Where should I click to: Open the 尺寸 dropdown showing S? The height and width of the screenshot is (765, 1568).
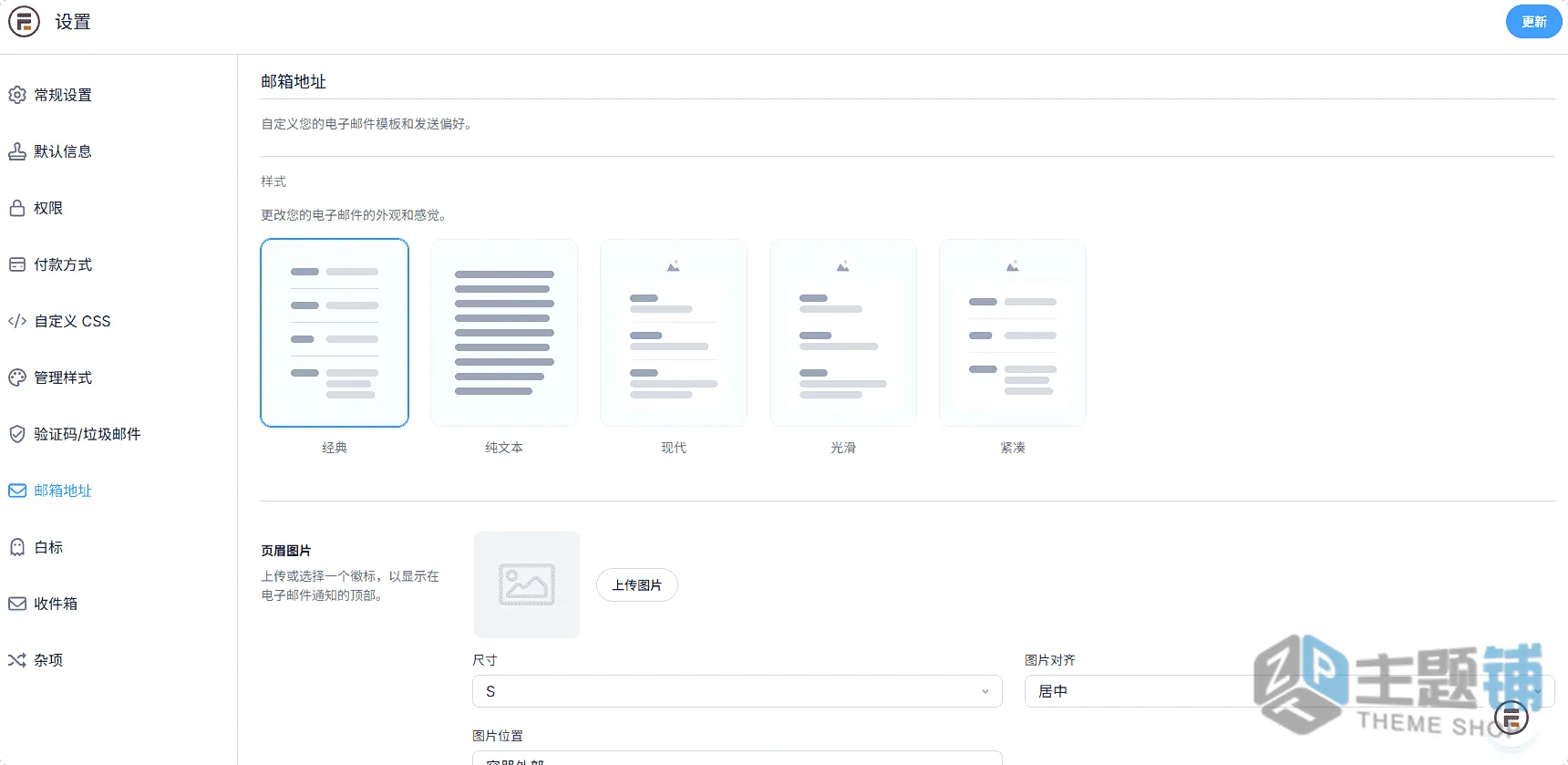(738, 691)
